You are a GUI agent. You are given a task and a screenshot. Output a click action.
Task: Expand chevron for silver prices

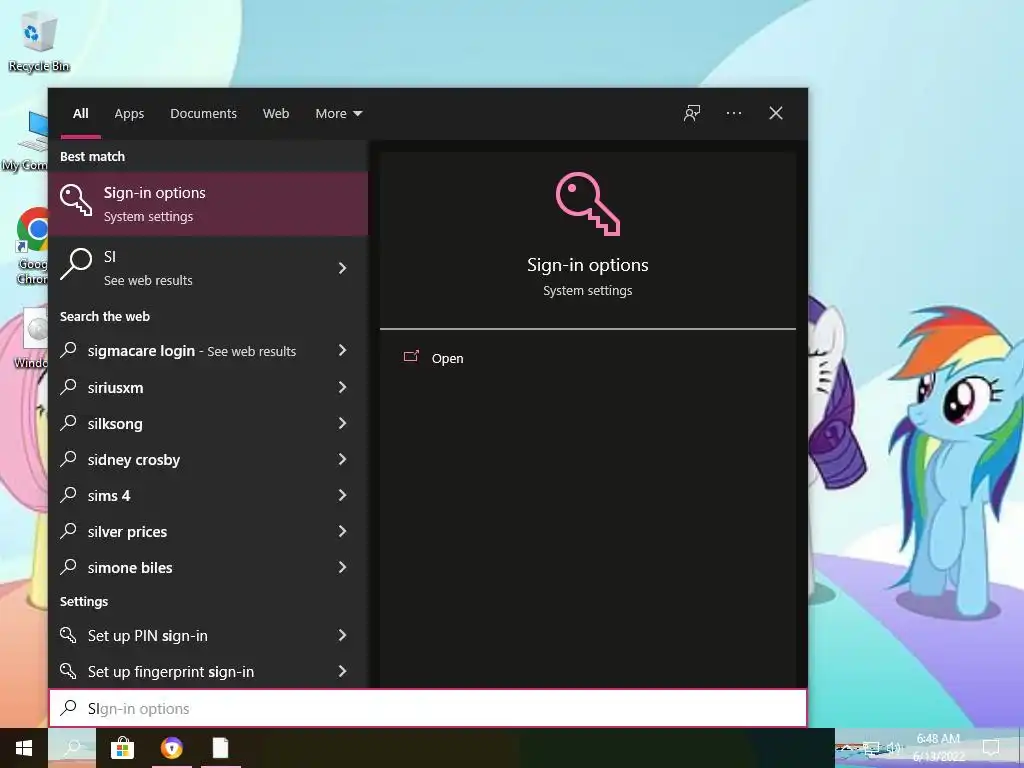coord(342,530)
